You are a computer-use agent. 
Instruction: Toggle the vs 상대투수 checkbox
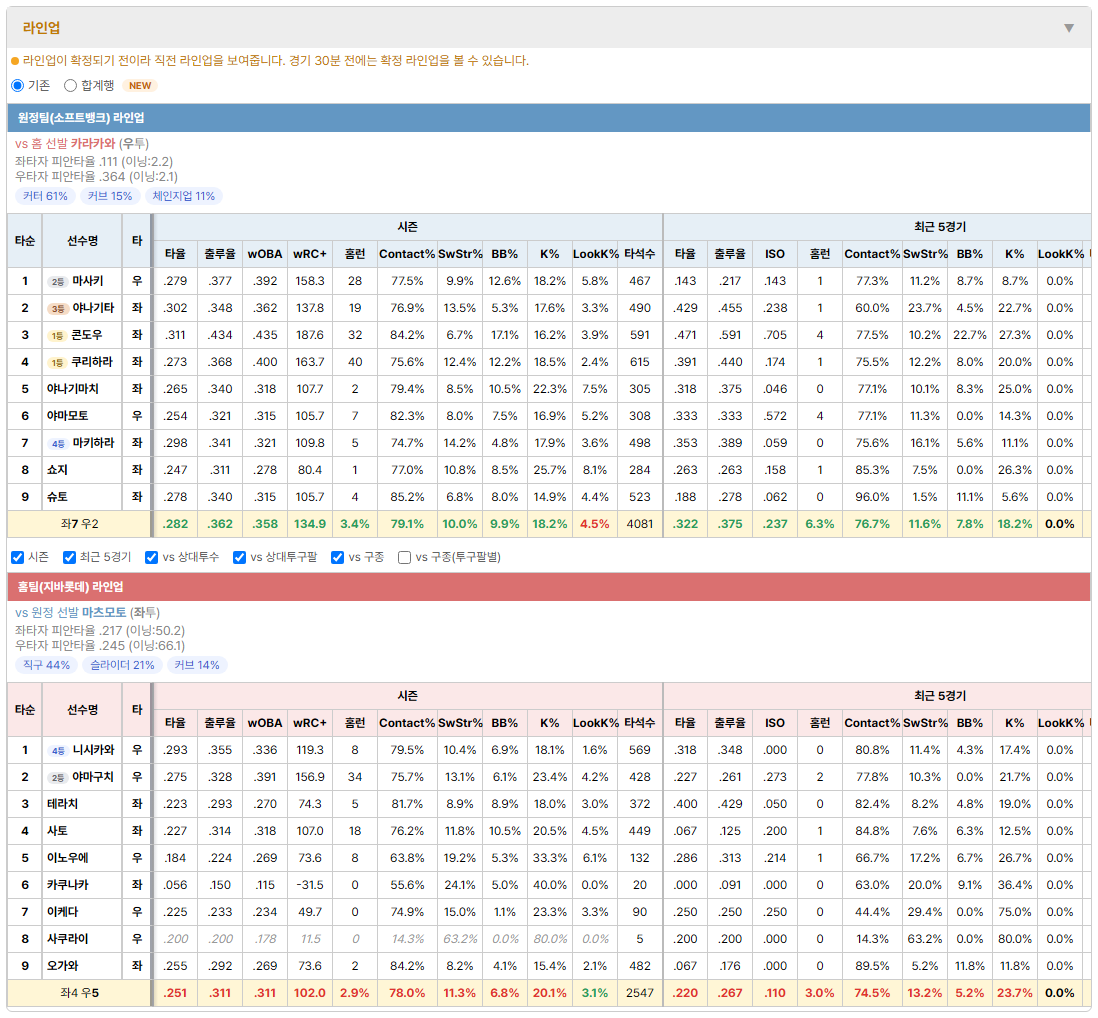(x=151, y=557)
